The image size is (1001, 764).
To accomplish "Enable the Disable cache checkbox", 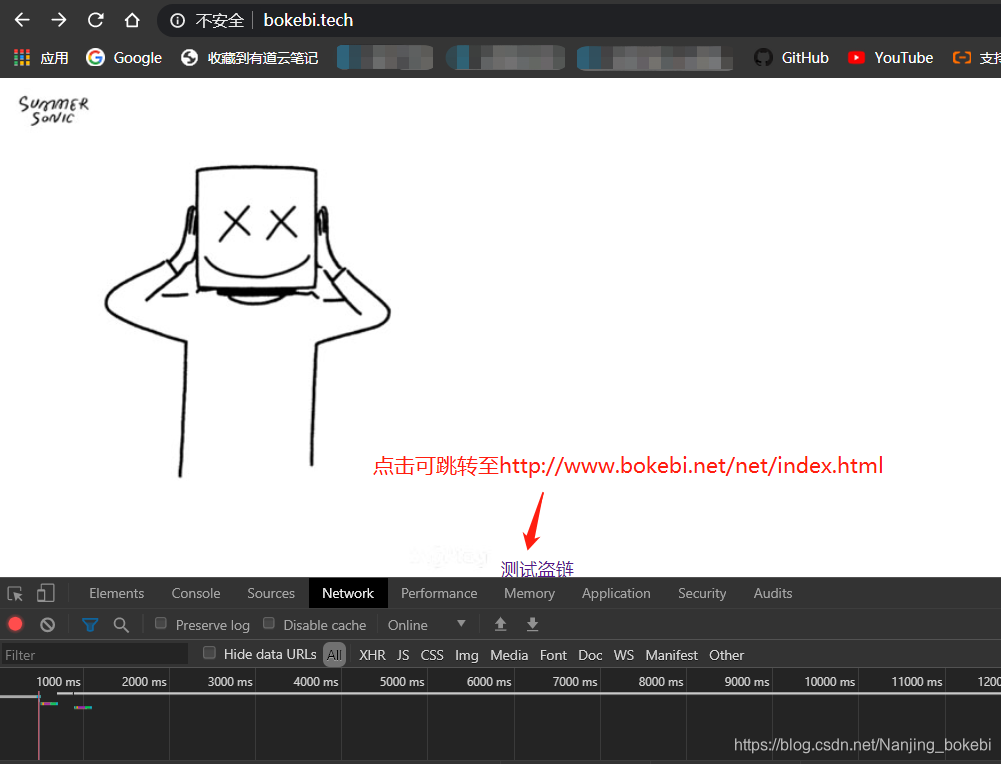I will [x=269, y=624].
